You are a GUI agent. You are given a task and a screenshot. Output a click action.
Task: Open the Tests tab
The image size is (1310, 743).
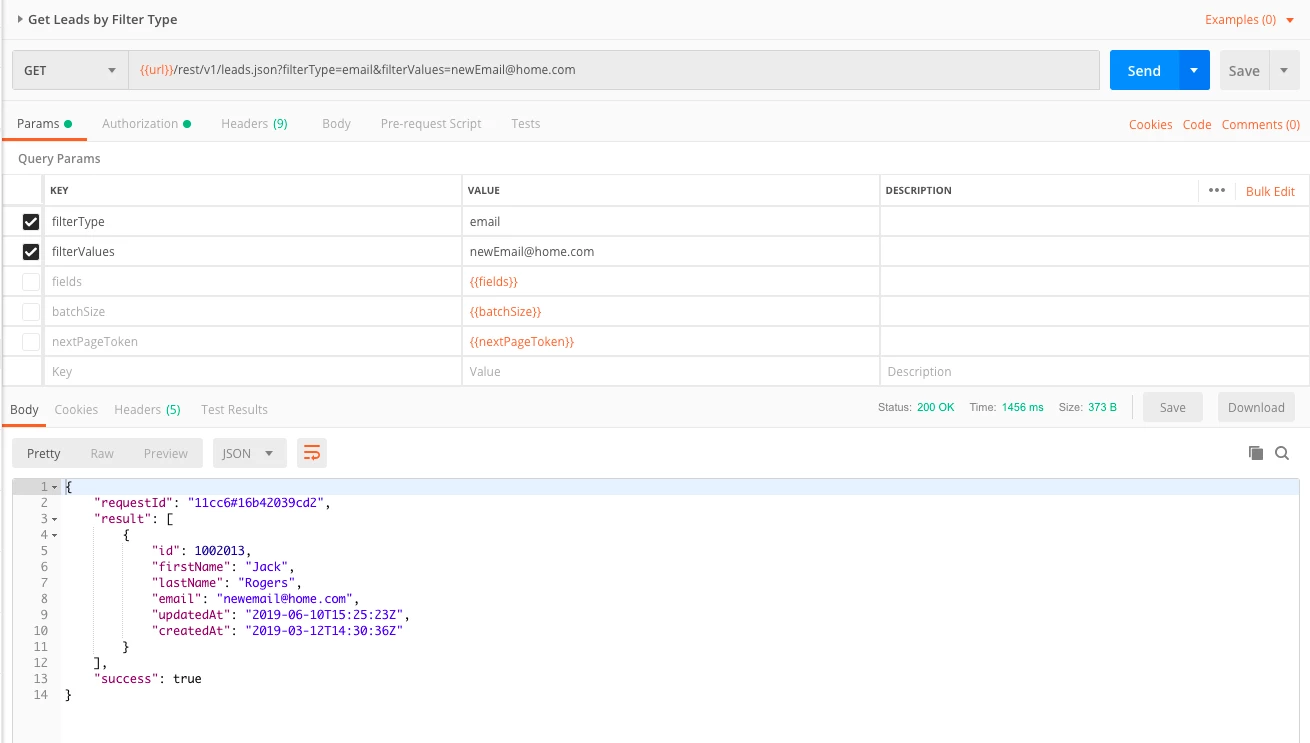pos(525,124)
